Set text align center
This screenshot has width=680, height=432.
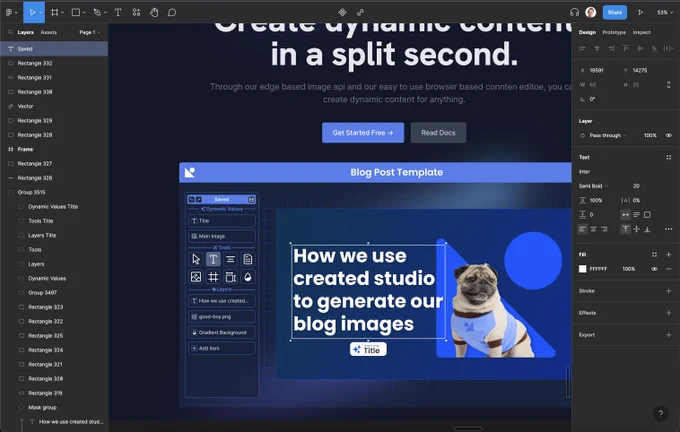593,229
